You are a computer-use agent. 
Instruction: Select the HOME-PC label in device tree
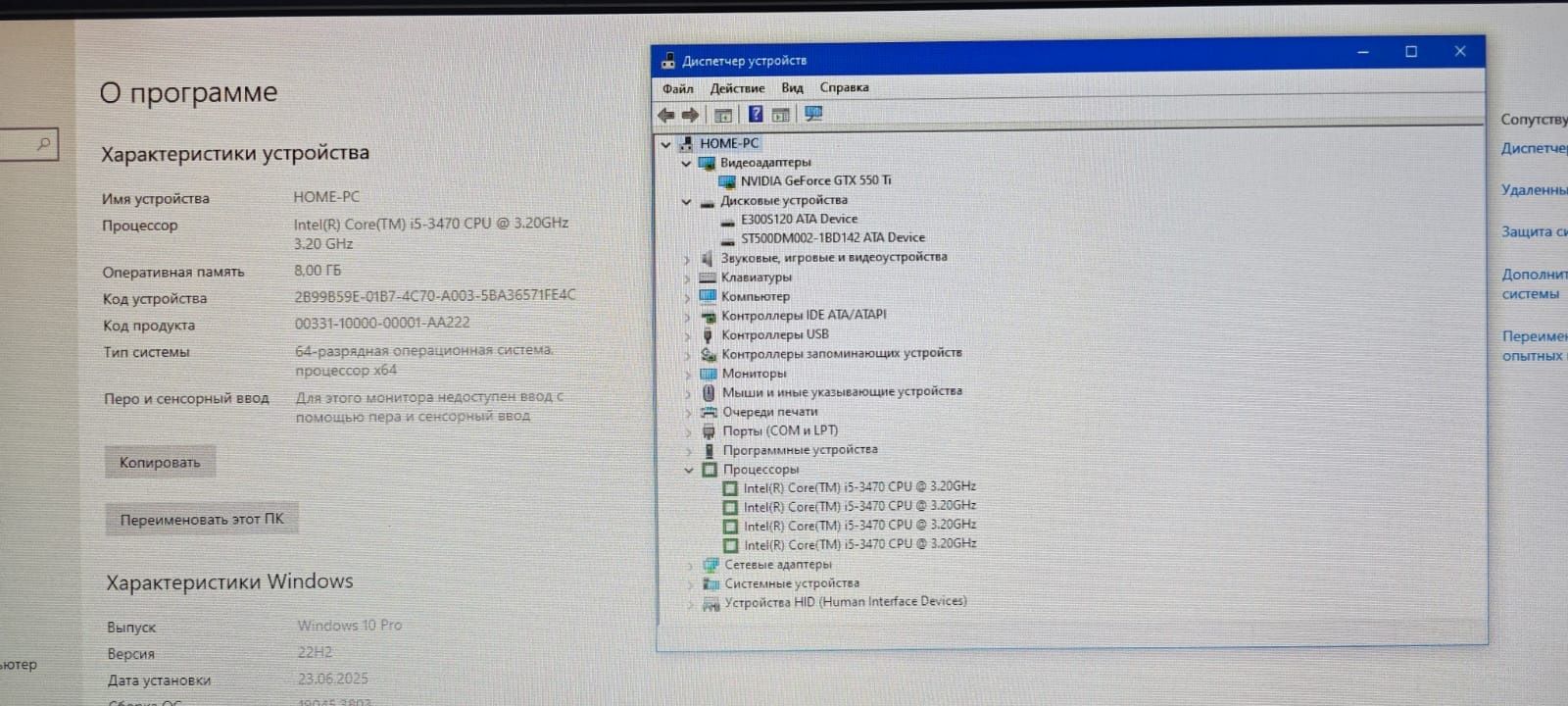coord(729,143)
